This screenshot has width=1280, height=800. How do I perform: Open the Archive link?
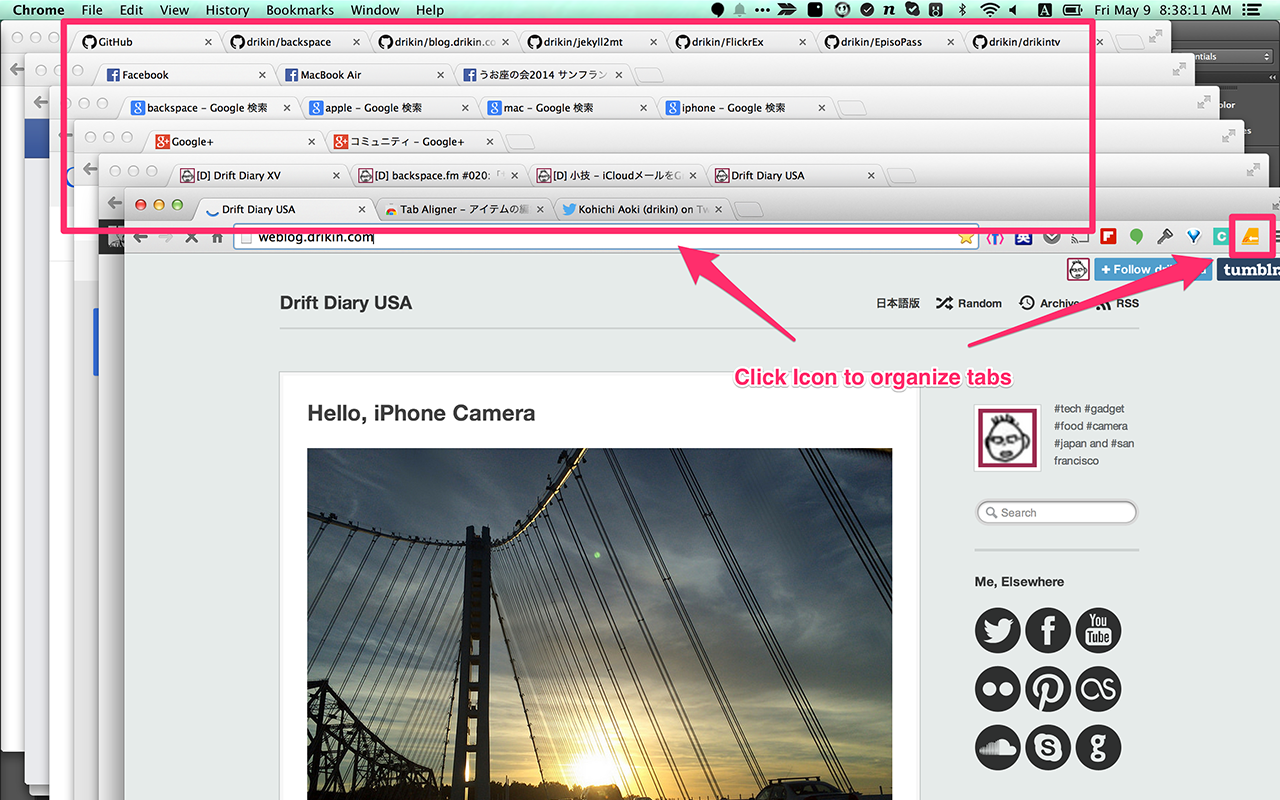1049,303
